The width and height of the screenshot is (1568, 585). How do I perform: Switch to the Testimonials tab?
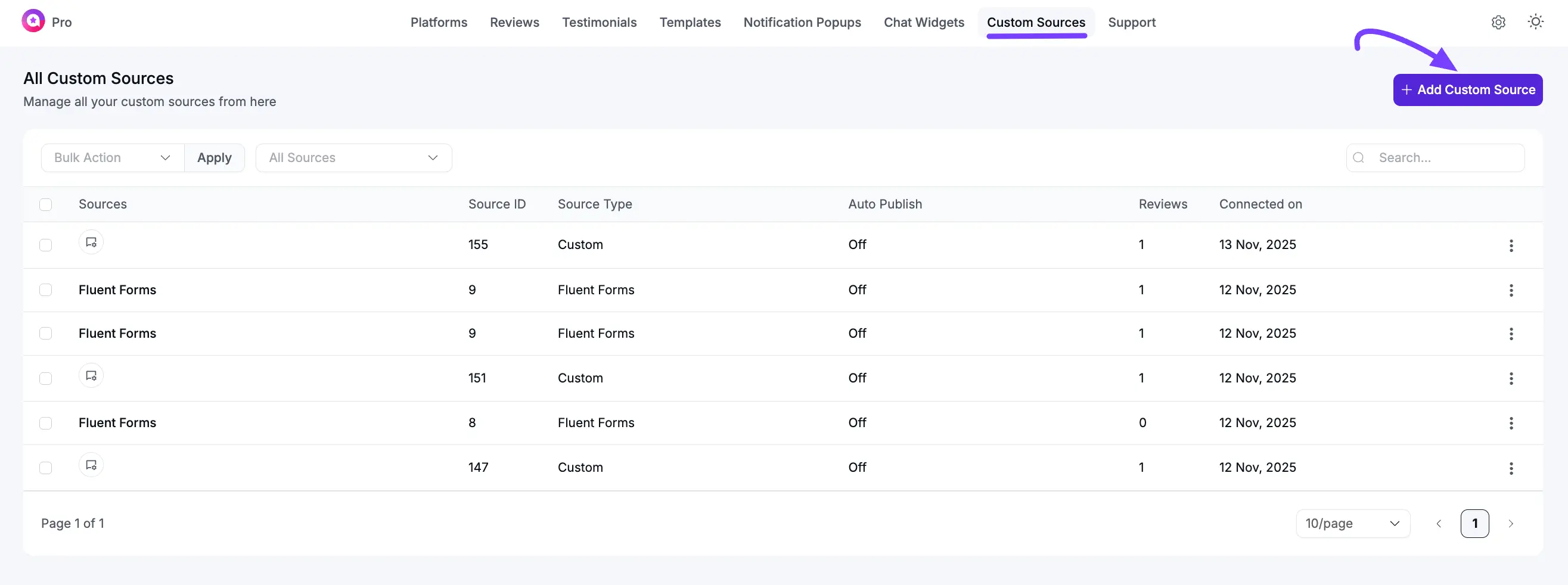[x=599, y=22]
